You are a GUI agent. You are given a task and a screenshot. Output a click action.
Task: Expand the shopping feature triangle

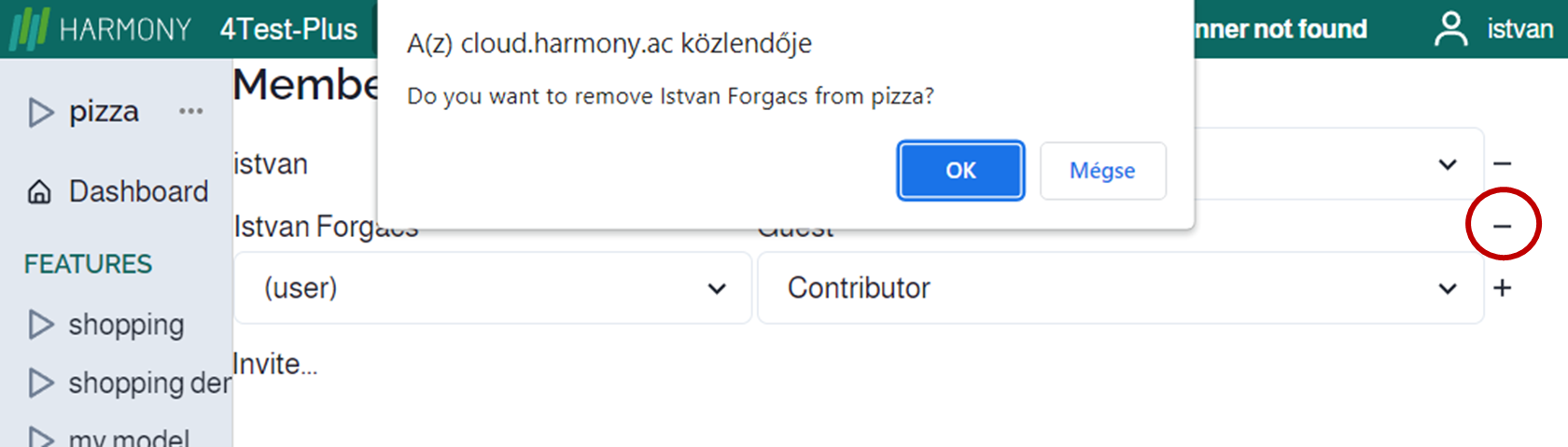pos(40,325)
